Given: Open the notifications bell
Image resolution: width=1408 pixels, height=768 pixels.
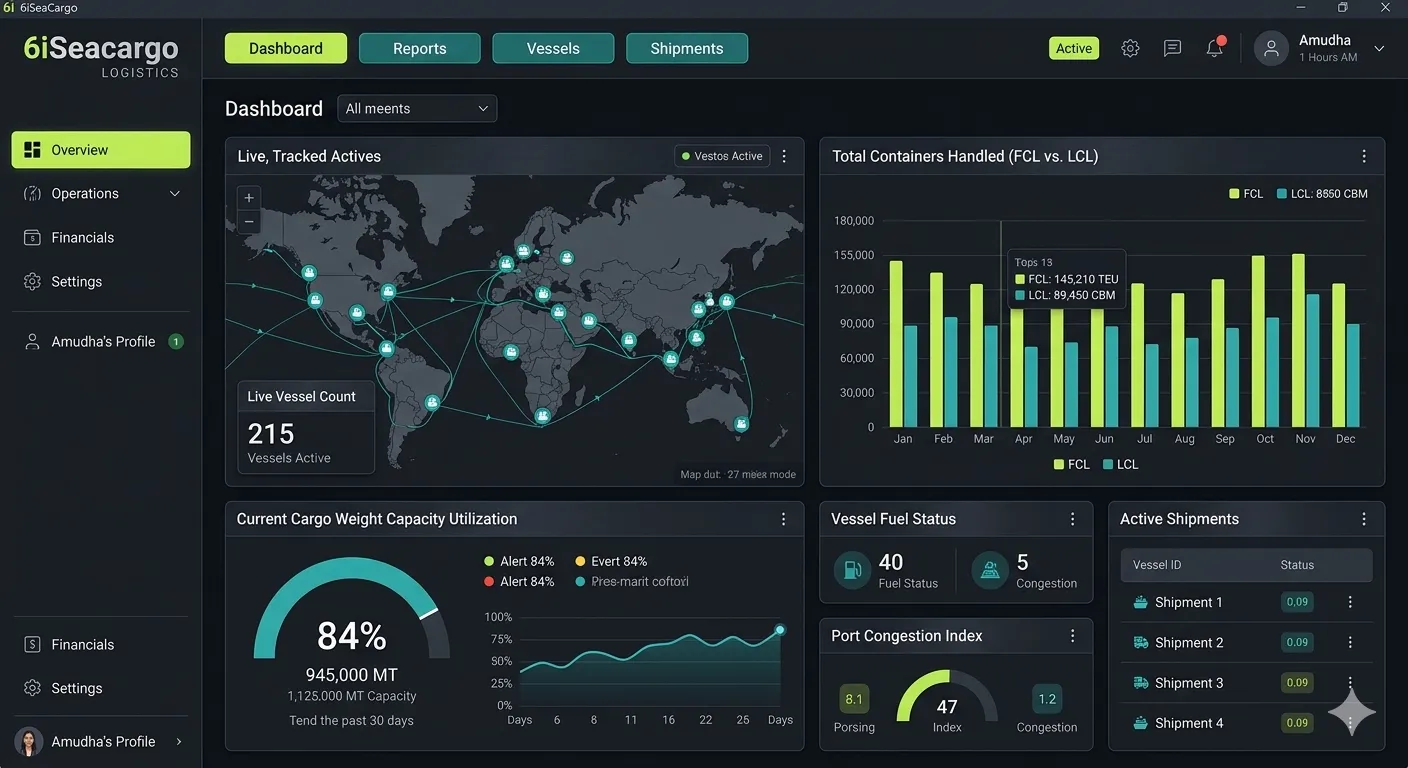Looking at the screenshot, I should pos(1214,48).
